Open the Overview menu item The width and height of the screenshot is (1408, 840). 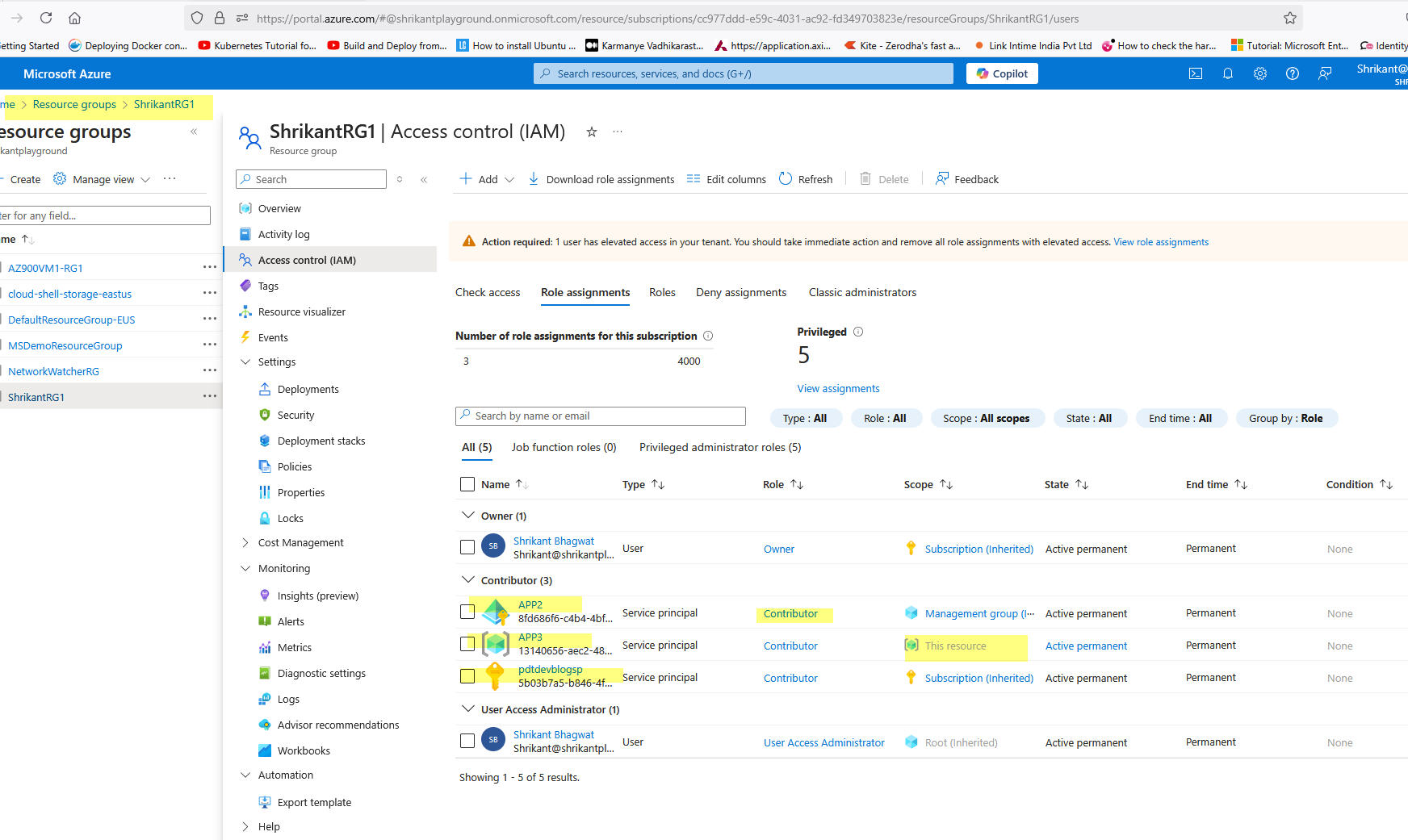[279, 208]
